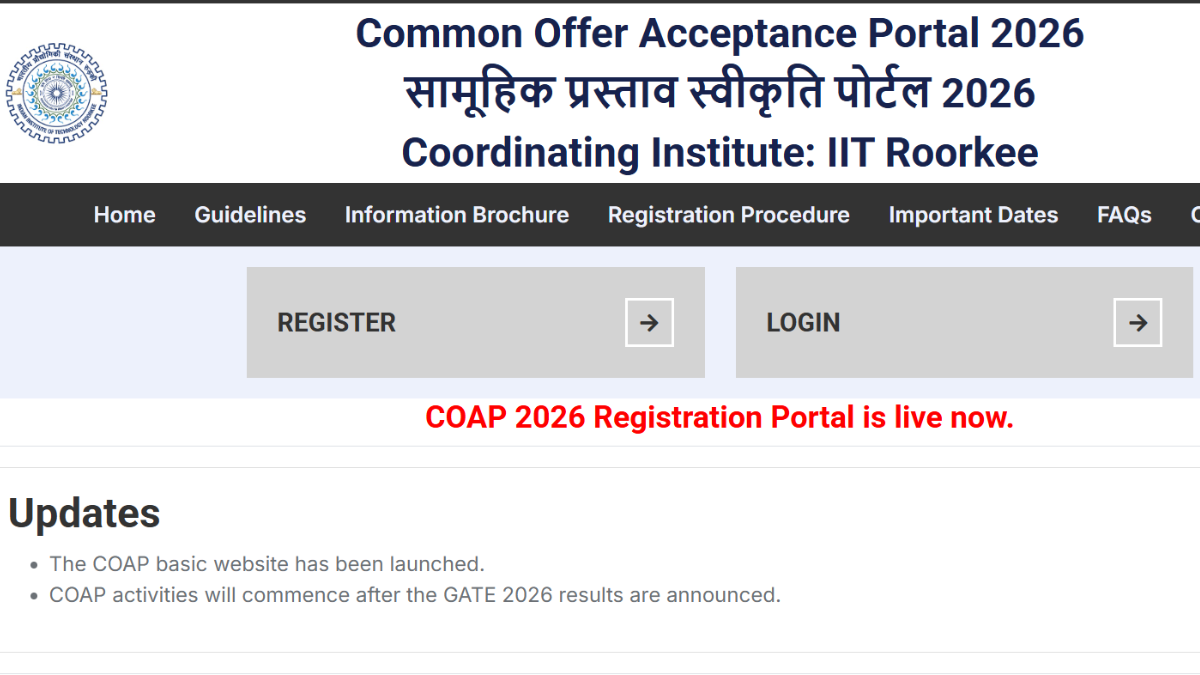Click the cut-off menu item after FAQs
1200x675 pixels.
1194,215
